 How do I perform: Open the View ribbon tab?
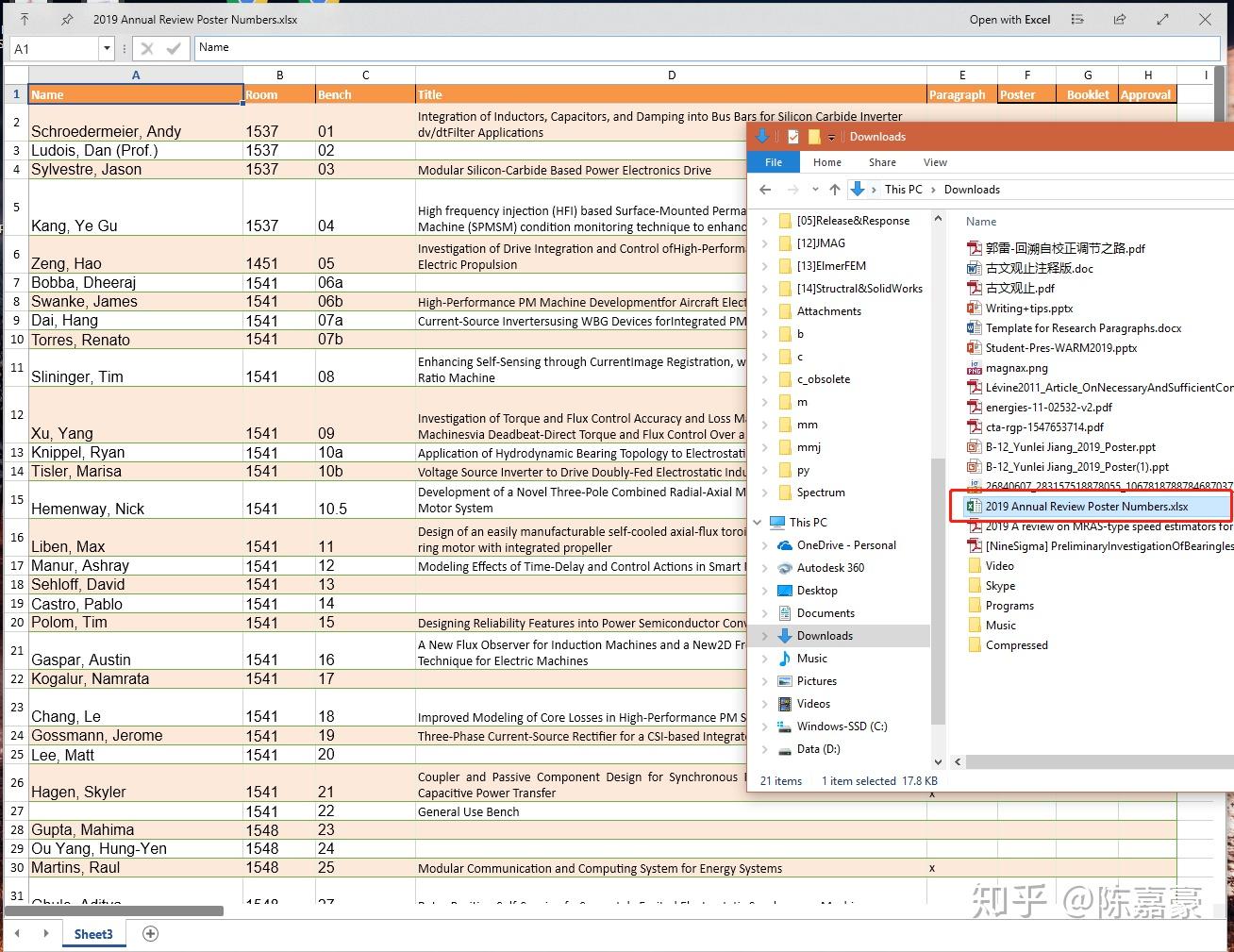[x=935, y=162]
